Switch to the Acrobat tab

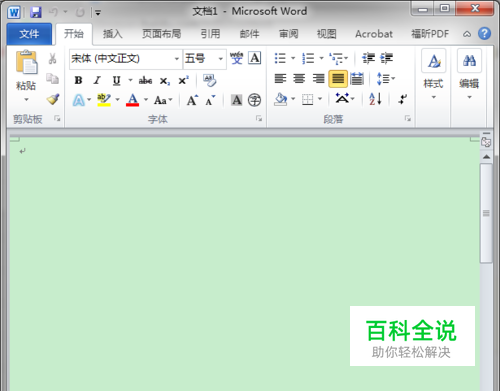374,34
